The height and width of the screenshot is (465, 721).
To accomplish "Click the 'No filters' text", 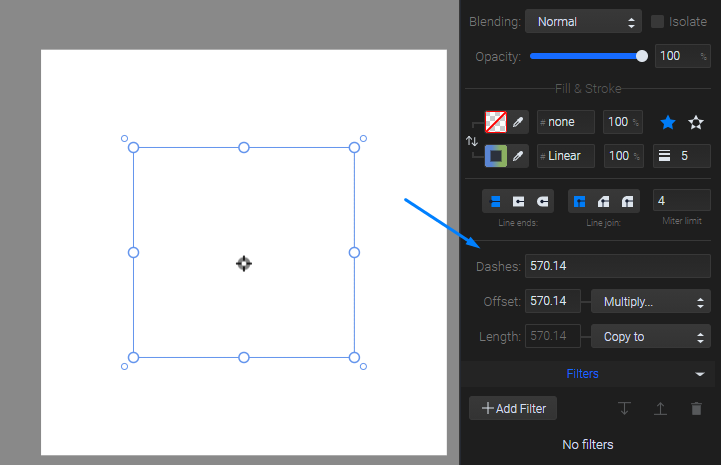I will click(588, 445).
